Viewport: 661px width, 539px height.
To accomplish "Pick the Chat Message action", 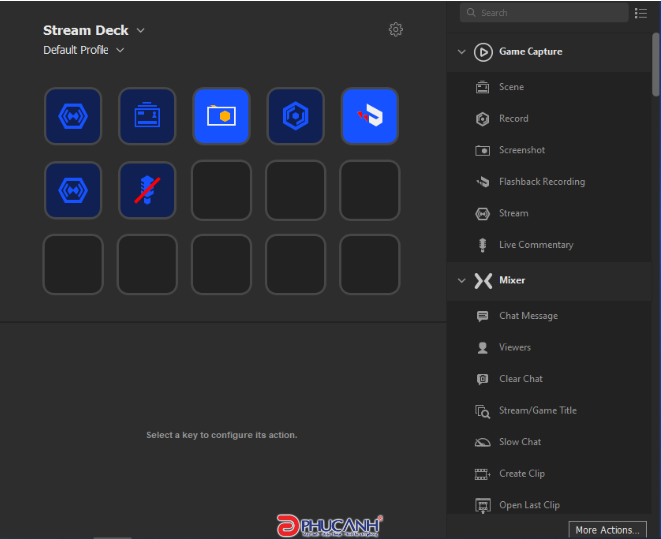I will [x=549, y=316].
